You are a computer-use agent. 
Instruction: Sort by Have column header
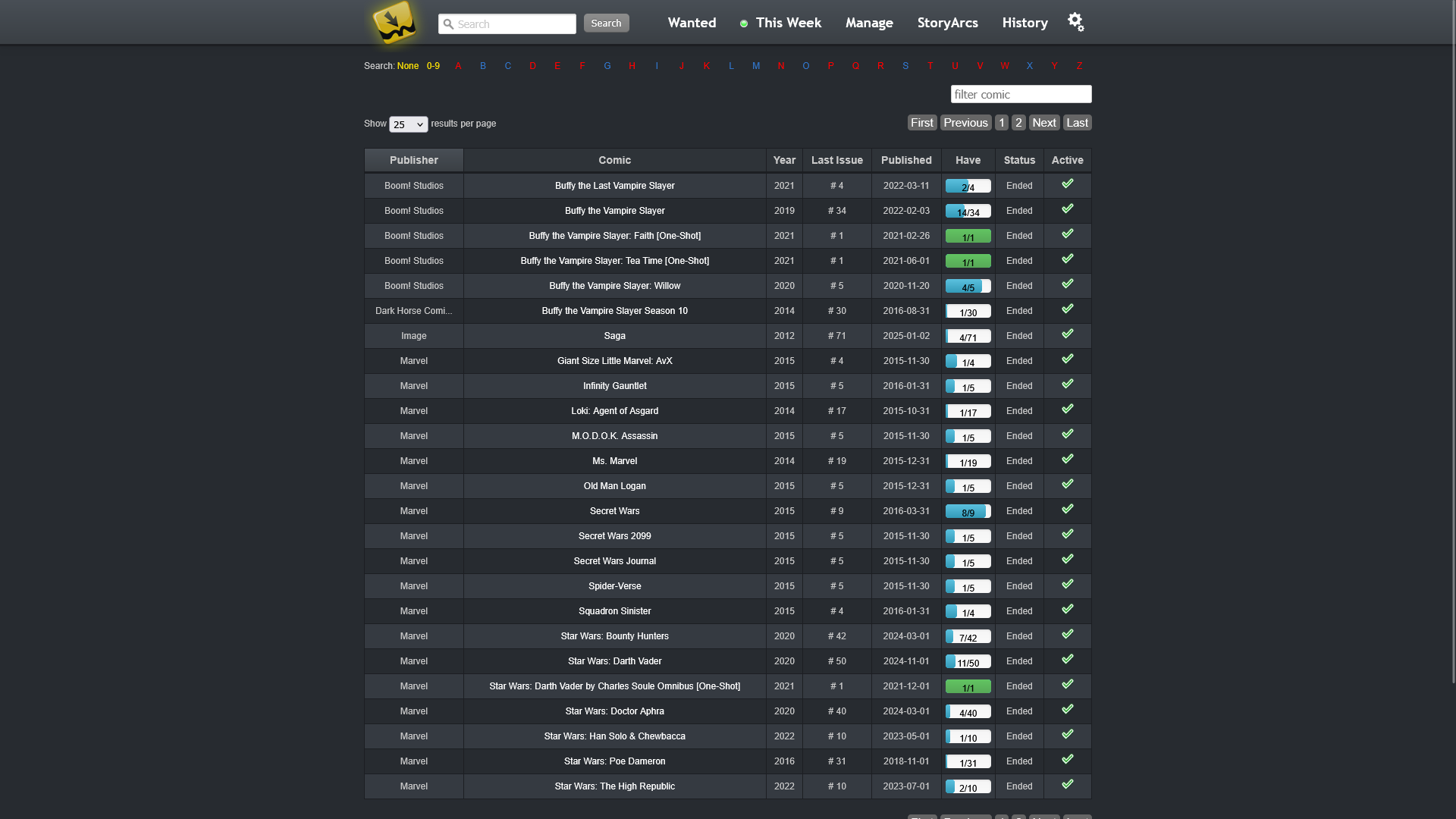pos(968,160)
